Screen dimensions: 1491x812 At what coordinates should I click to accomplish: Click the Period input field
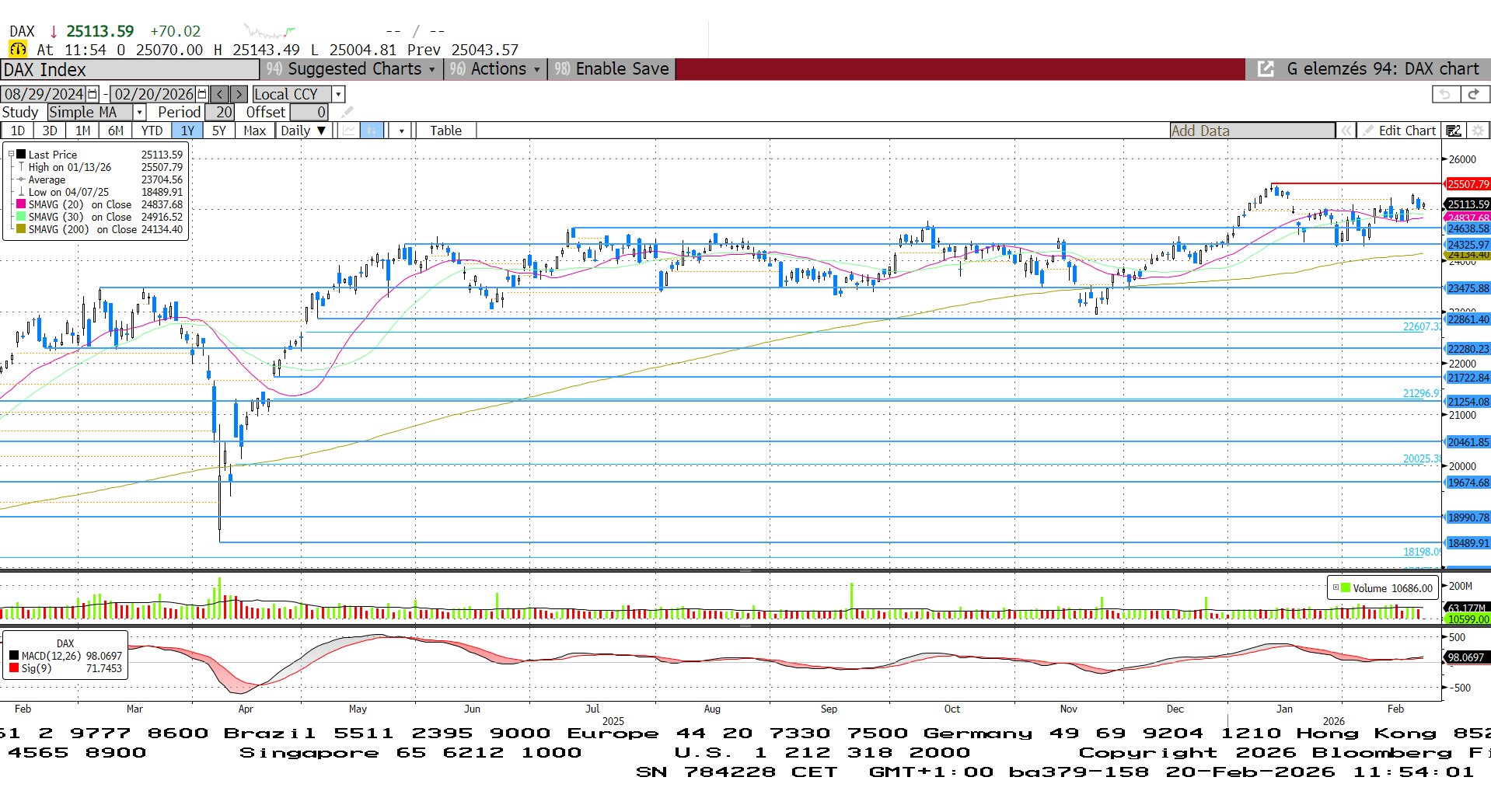(x=222, y=113)
